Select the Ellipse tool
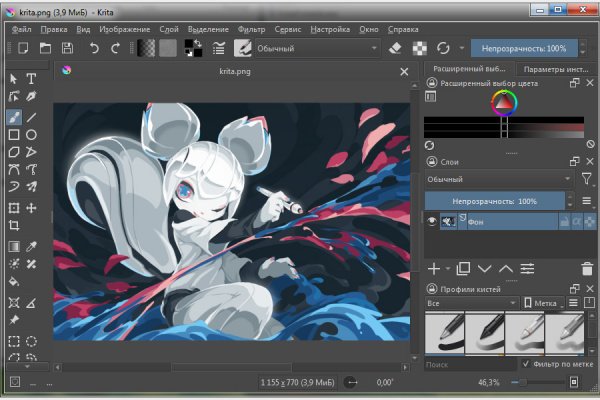Image resolution: width=600 pixels, height=400 pixels. click(31, 135)
